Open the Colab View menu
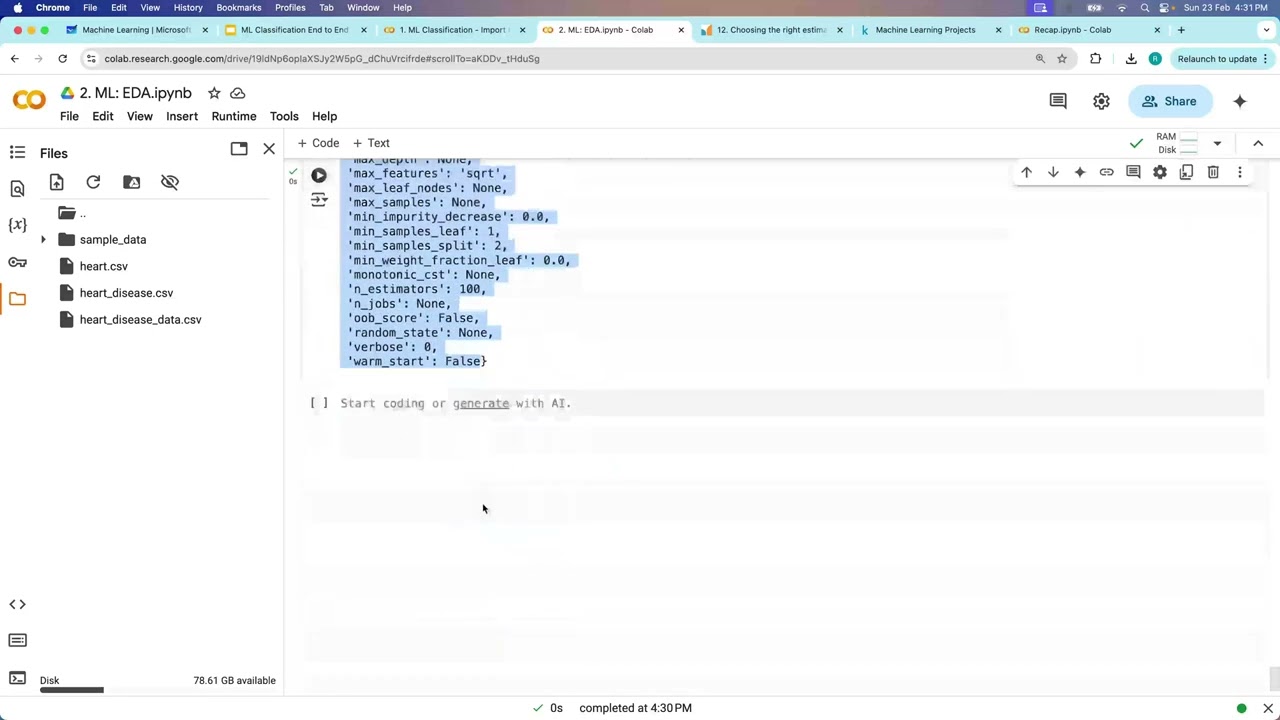Image resolution: width=1280 pixels, height=720 pixels. click(x=139, y=116)
